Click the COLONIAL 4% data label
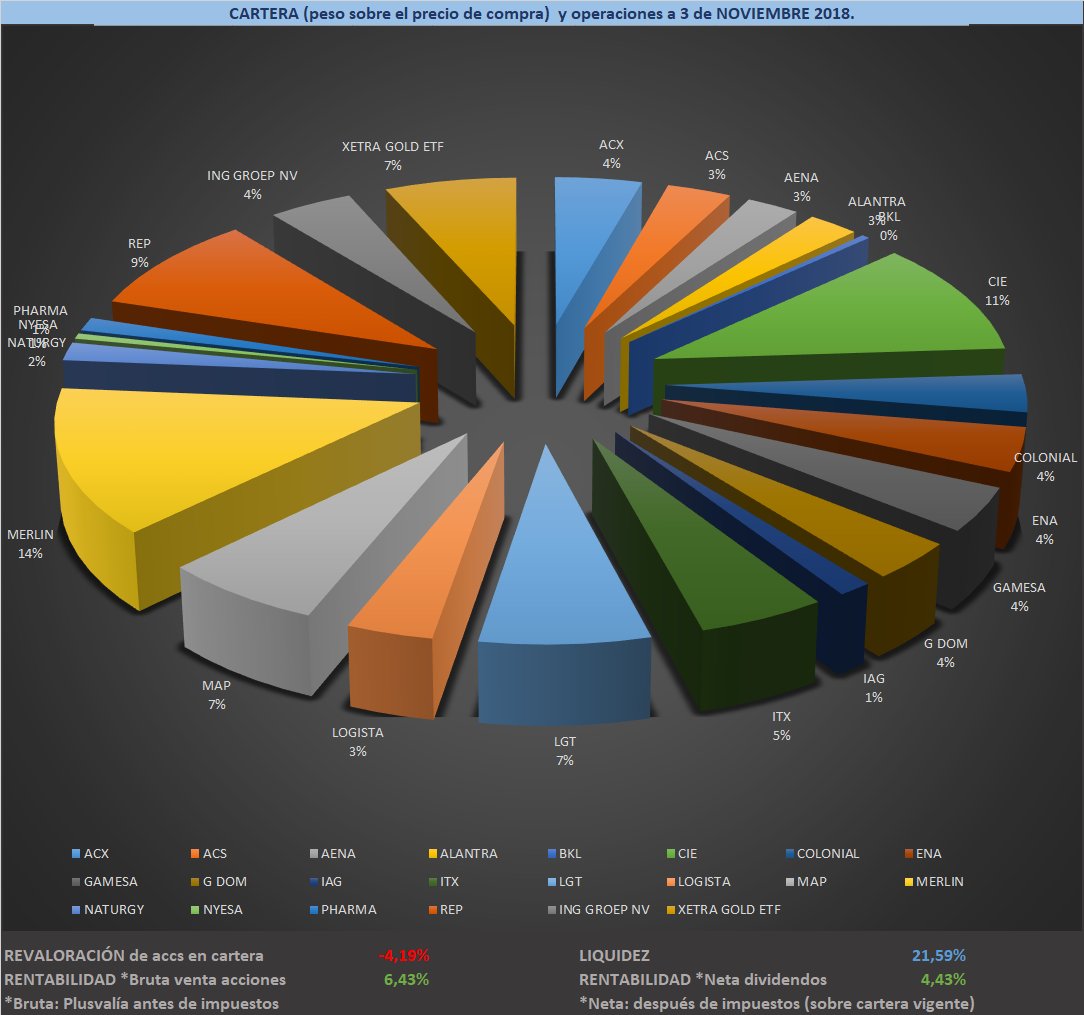The width and height of the screenshot is (1084, 1015). (x=1045, y=466)
